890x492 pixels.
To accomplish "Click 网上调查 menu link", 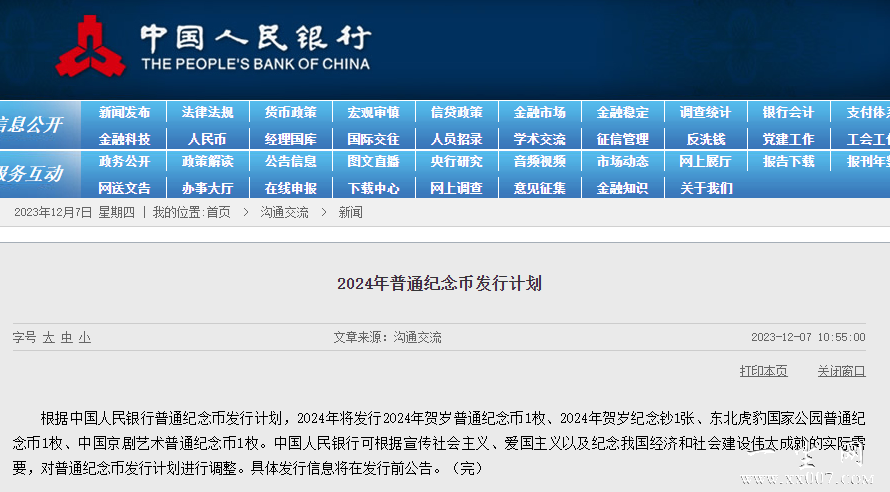I will coord(456,188).
